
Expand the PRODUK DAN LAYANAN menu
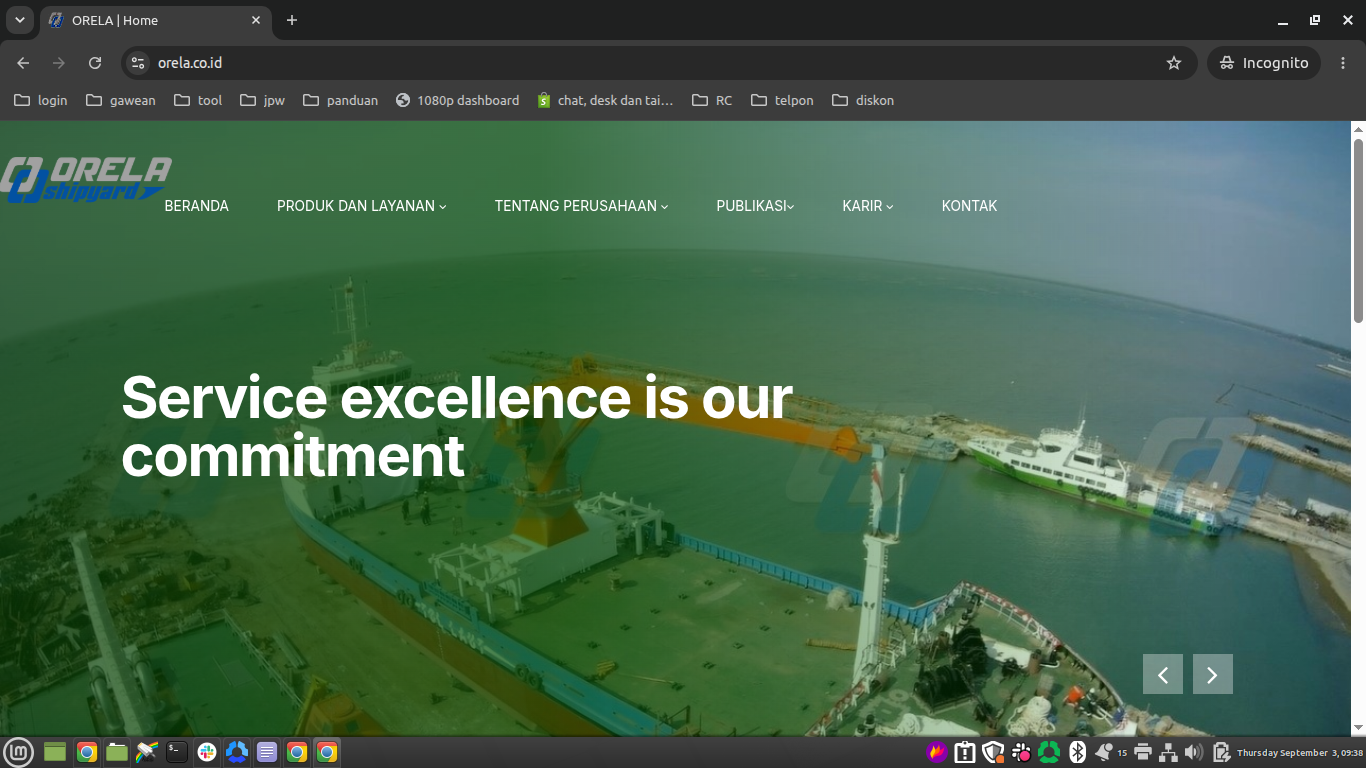pos(362,206)
